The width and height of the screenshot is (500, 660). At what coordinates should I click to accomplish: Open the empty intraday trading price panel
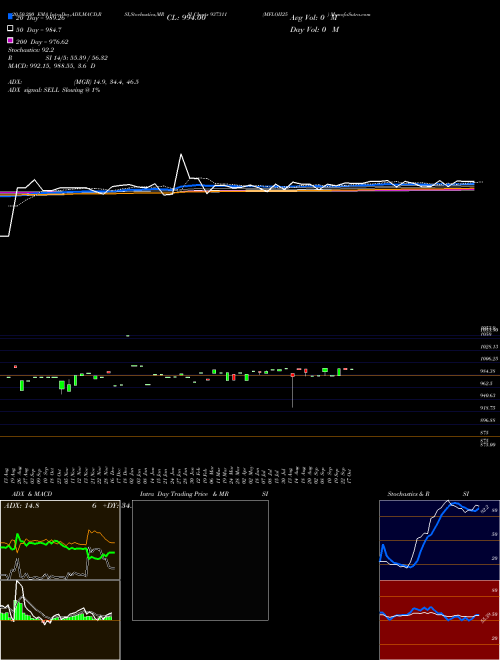pos(200,560)
